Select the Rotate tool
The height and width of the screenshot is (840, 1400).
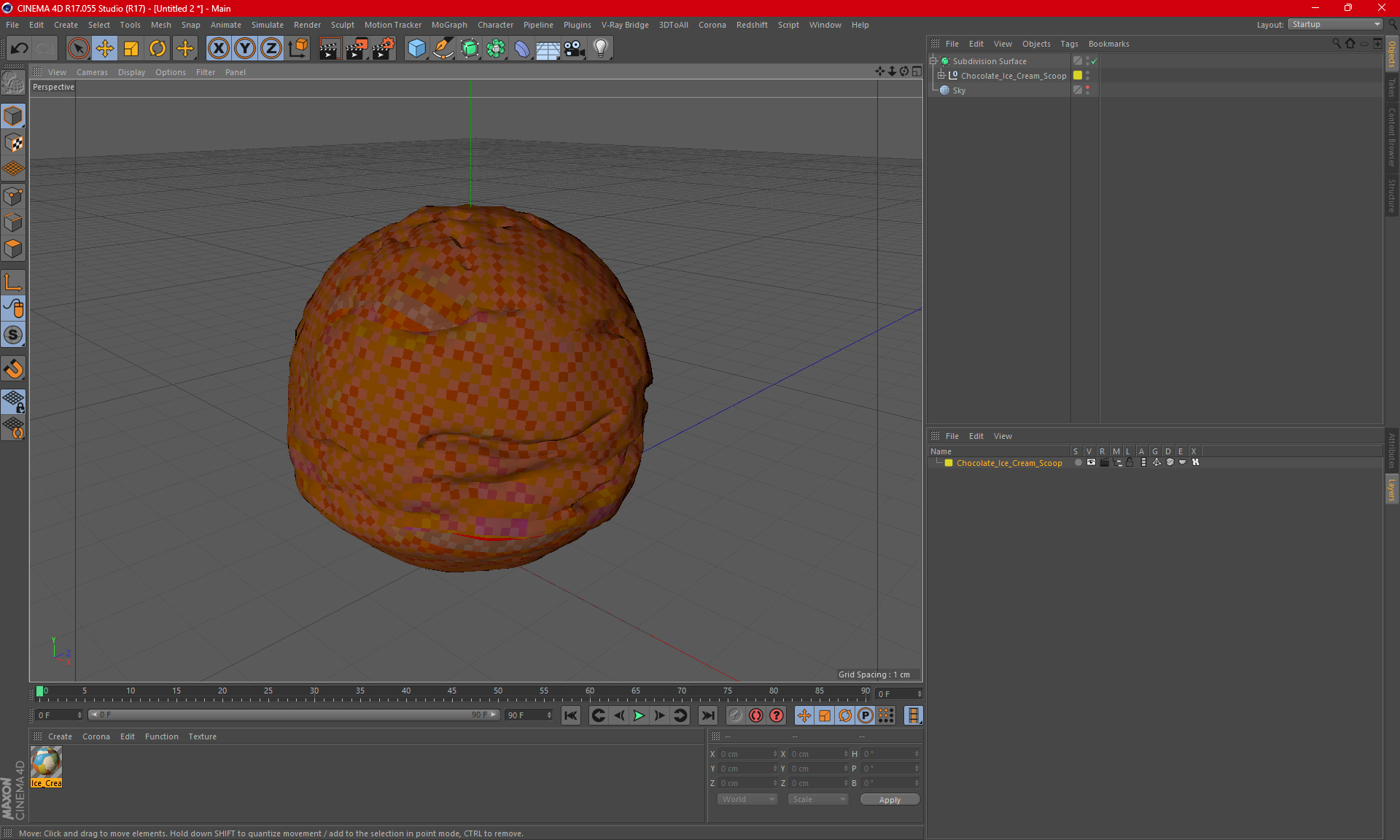(x=157, y=49)
